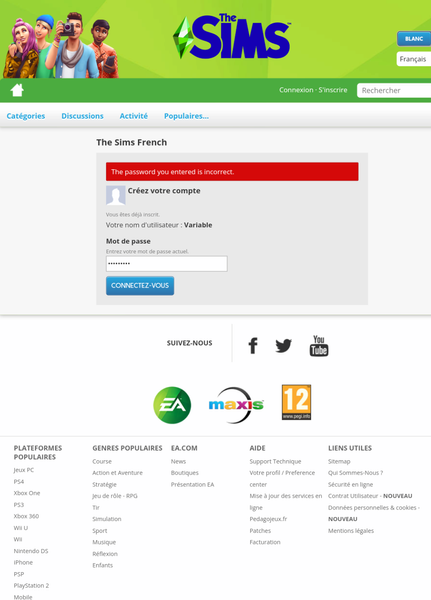Open the Français language dropdown
Image resolution: width=431 pixels, height=600 pixels.
[x=414, y=59]
